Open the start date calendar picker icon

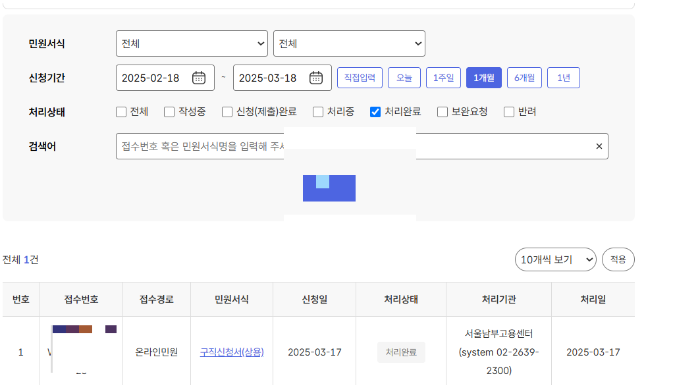tap(199, 78)
